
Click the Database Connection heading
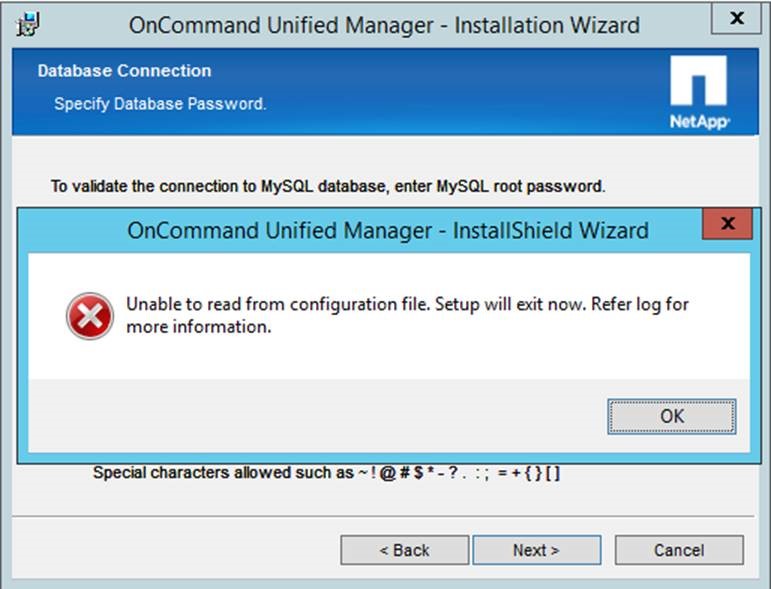coord(124,71)
